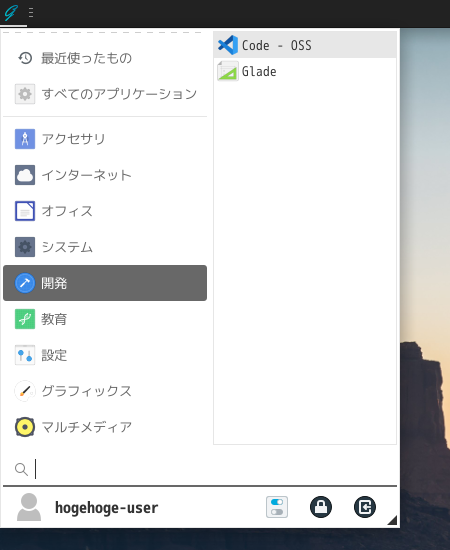Click the hogehoge-user name label
This screenshot has width=450, height=550.
coord(107,508)
